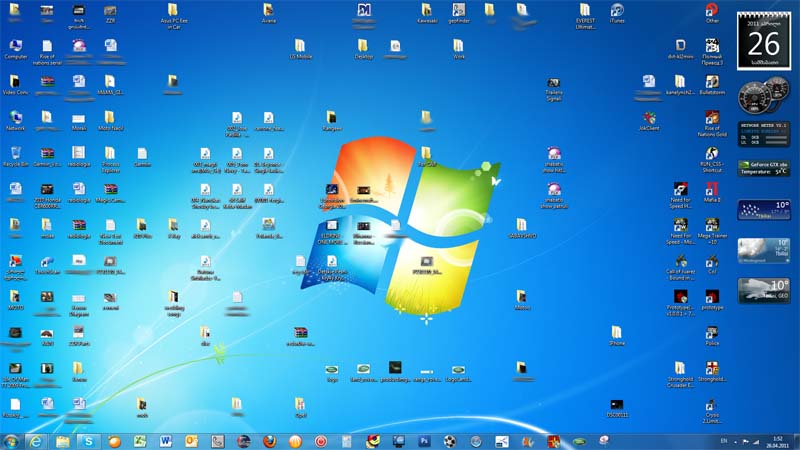Open Excel from the taskbar

(x=140, y=441)
